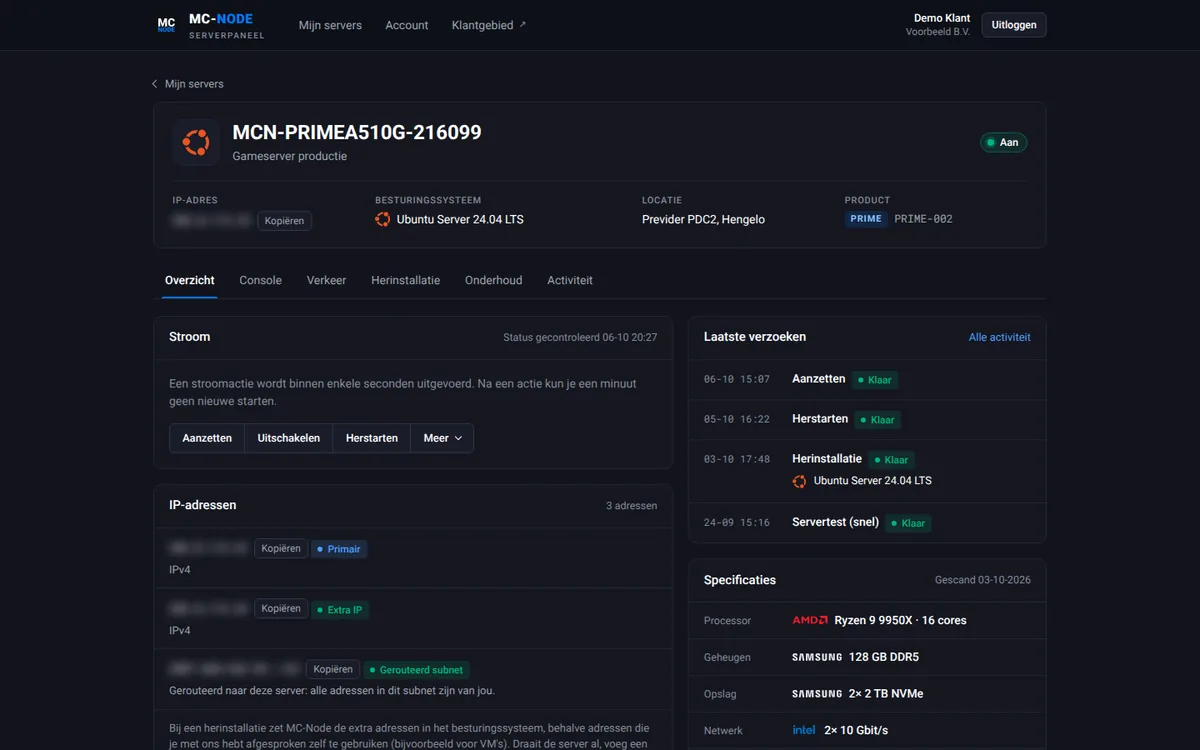Click the Primair badge
1200x750 pixels.
[339, 549]
